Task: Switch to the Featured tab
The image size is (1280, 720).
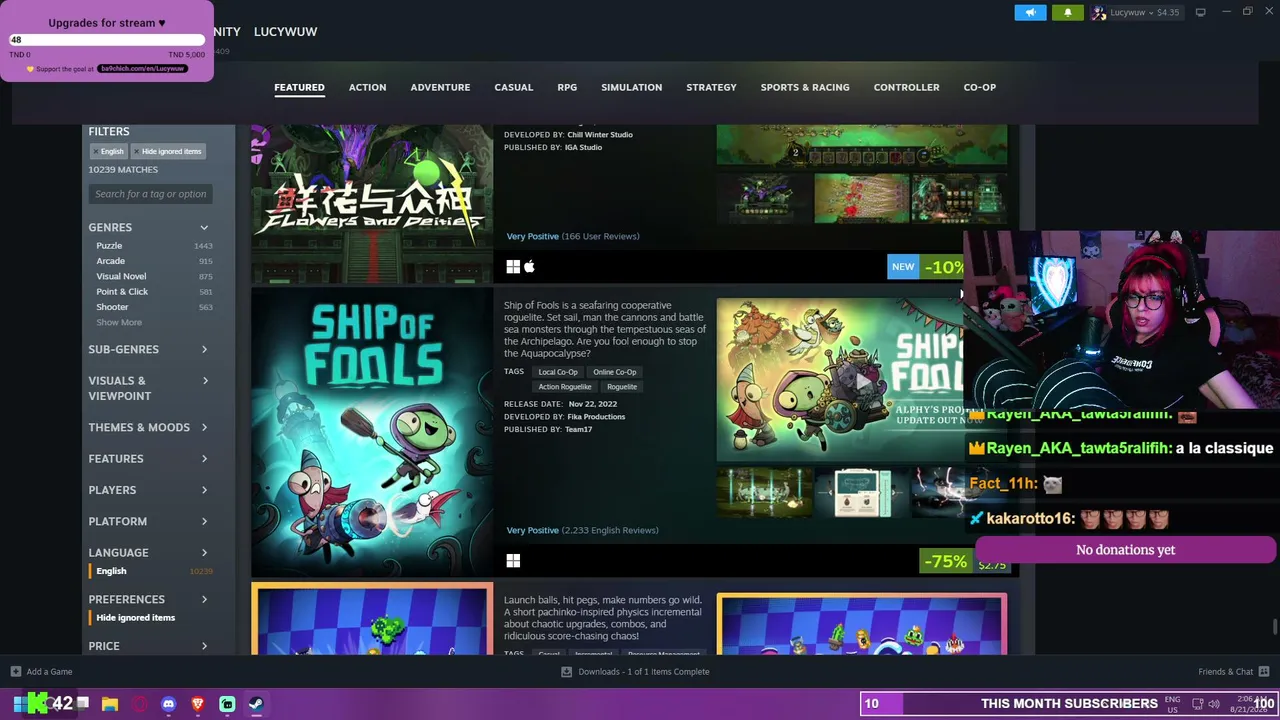Action: click(299, 87)
